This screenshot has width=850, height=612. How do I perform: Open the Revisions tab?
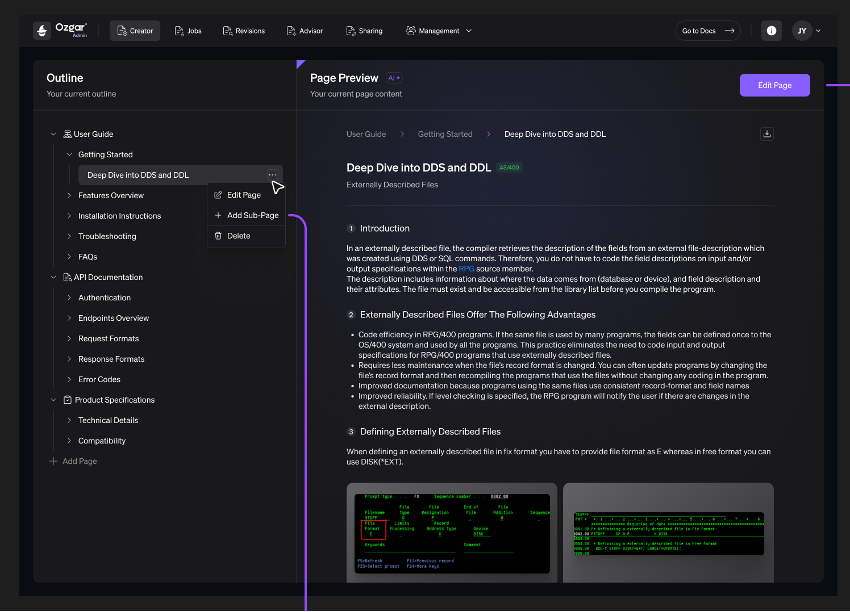(243, 31)
